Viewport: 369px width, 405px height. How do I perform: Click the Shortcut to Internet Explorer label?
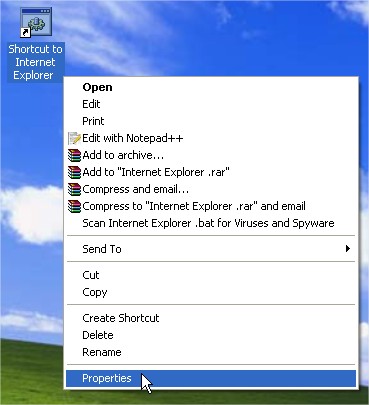(35, 62)
